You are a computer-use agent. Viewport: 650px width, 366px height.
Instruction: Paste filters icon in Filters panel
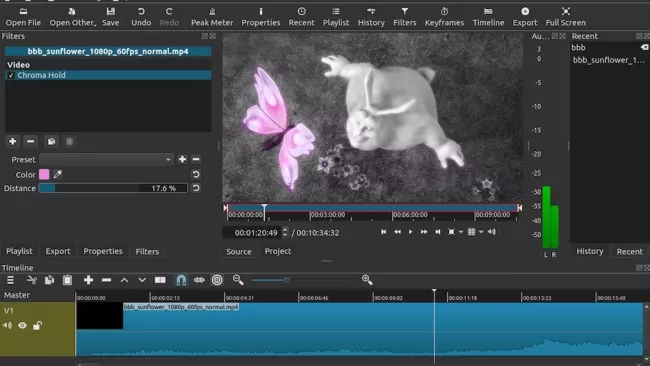coord(69,141)
